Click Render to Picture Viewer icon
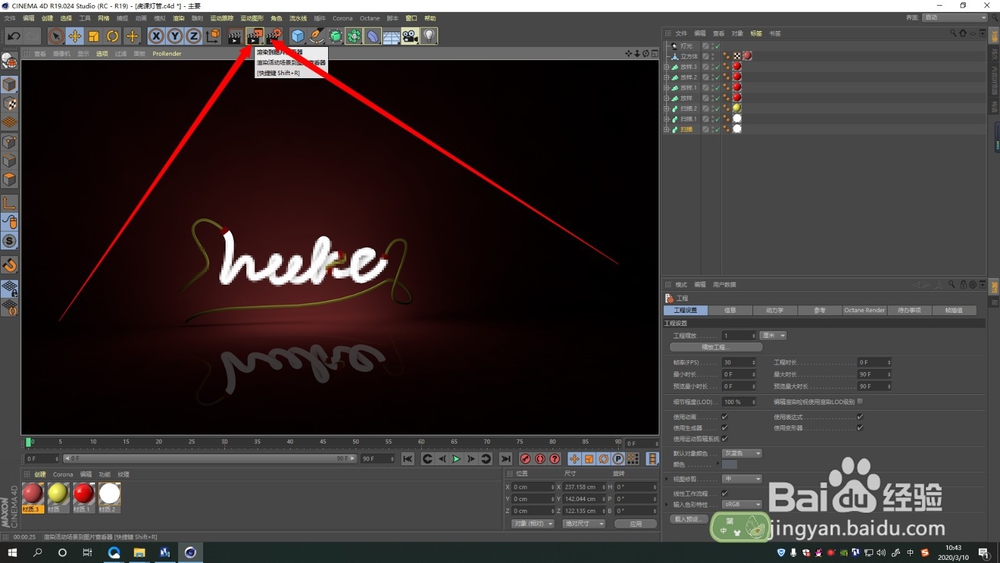Viewport: 1000px width, 563px height. point(254,36)
